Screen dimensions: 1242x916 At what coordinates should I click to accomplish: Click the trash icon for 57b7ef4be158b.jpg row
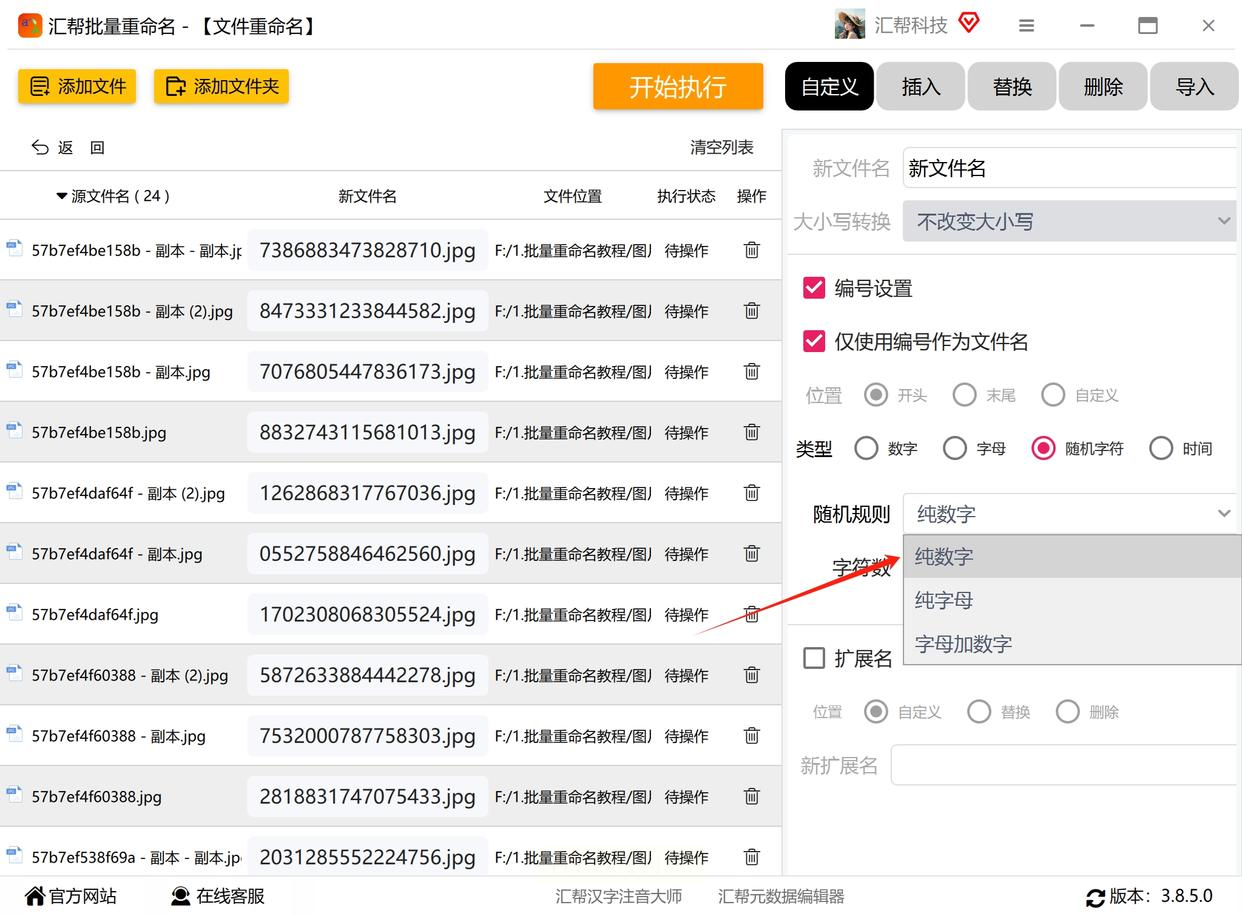[x=752, y=432]
